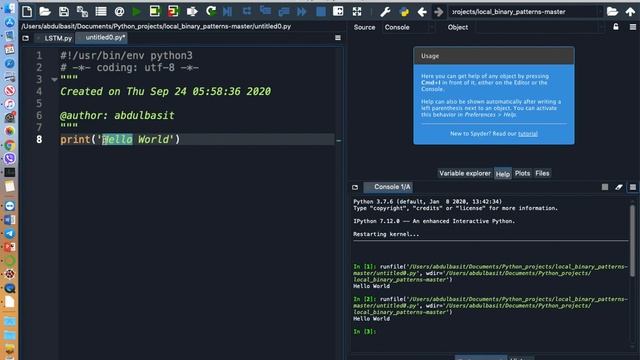
Task: Run selection or current line icon
Action: point(192,11)
